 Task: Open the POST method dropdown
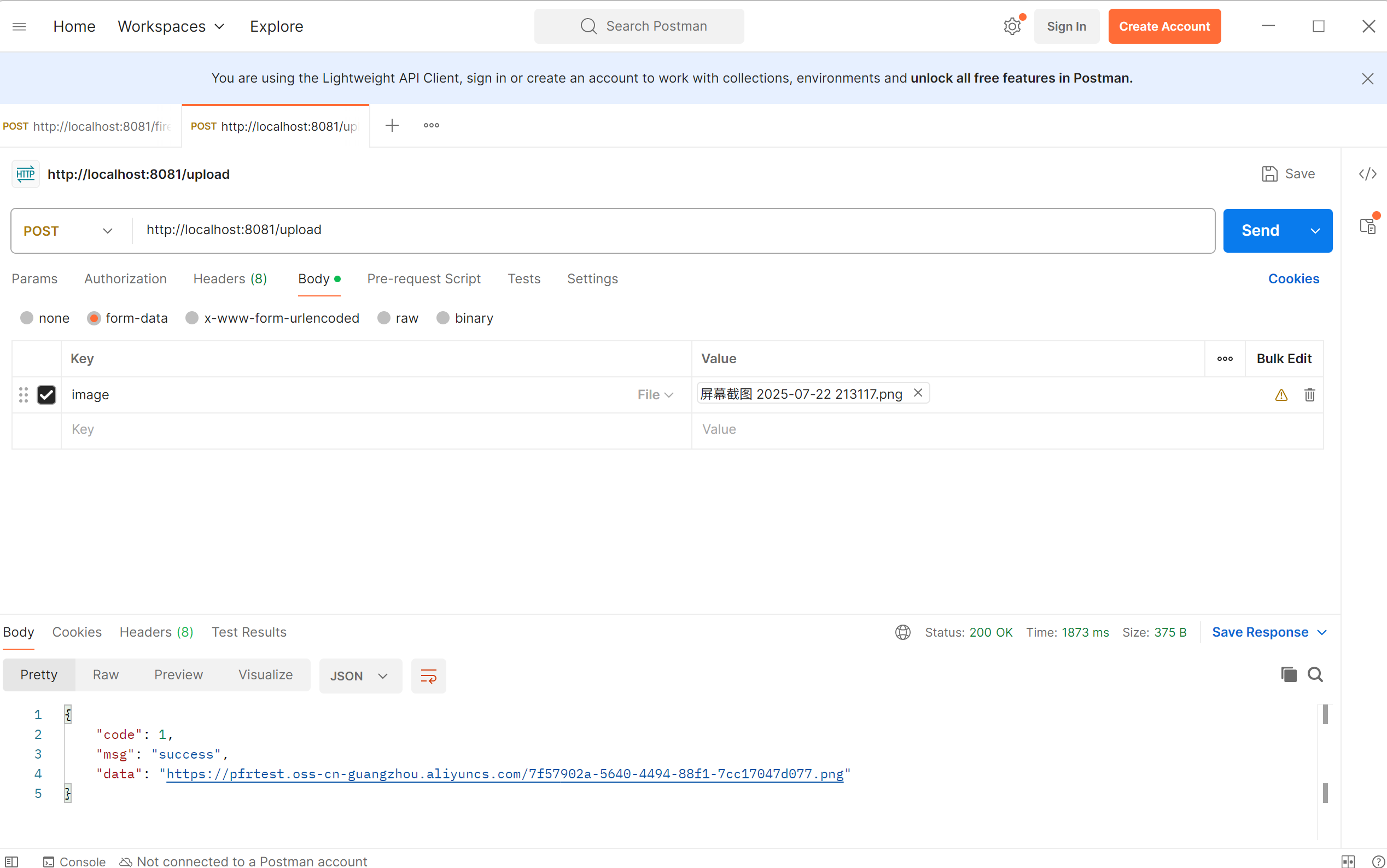tap(68, 231)
